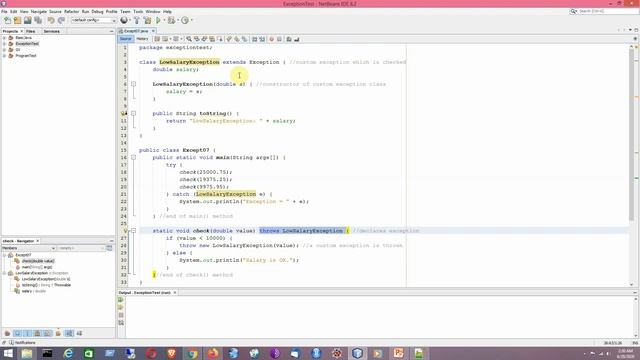640x360 pixels.
Task: Expand the BasicJava project node
Action: pyautogui.click(x=4, y=38)
